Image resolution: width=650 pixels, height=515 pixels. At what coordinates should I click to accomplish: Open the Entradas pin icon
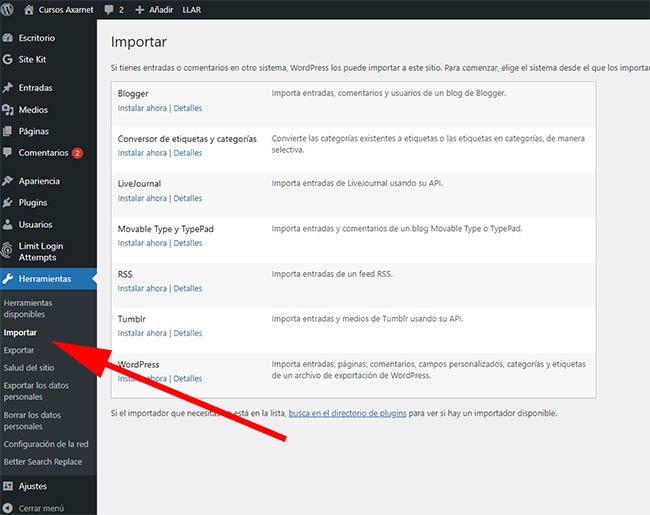point(9,88)
